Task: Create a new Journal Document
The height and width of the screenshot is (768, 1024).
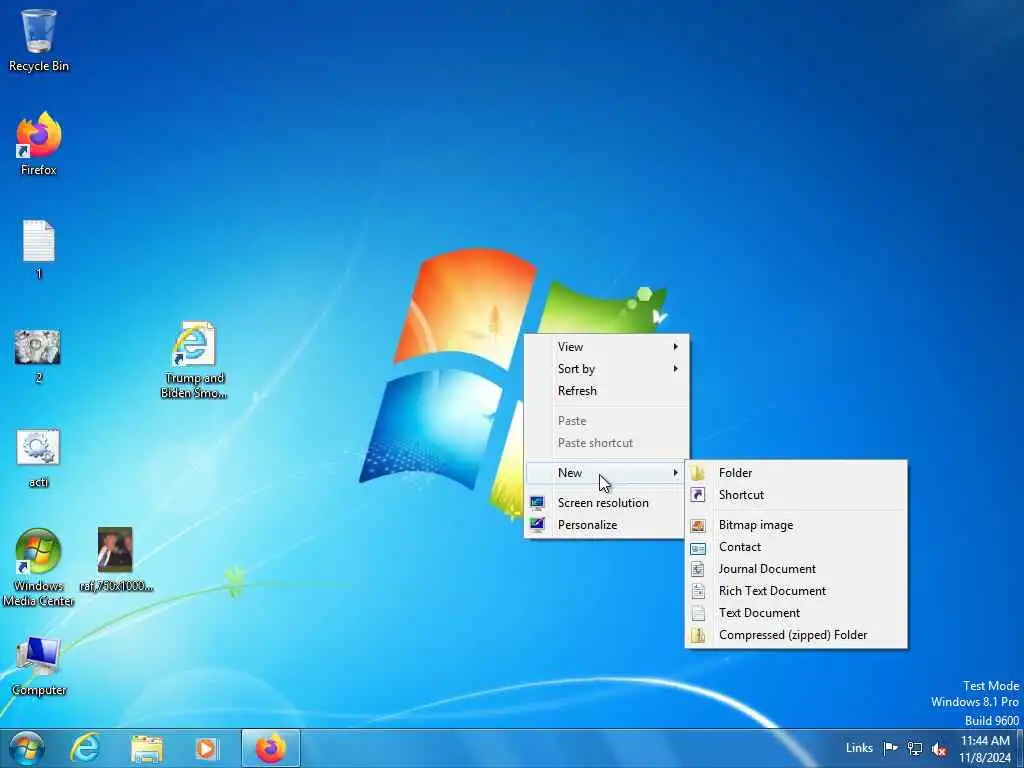Action: 796,569
